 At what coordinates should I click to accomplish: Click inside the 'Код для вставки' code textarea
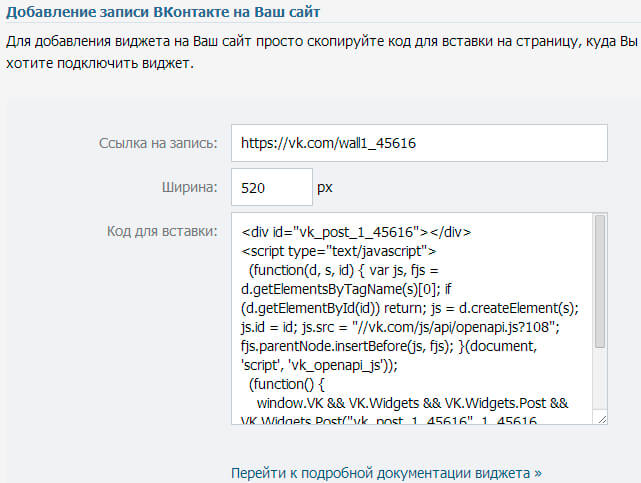pyautogui.click(x=410, y=320)
